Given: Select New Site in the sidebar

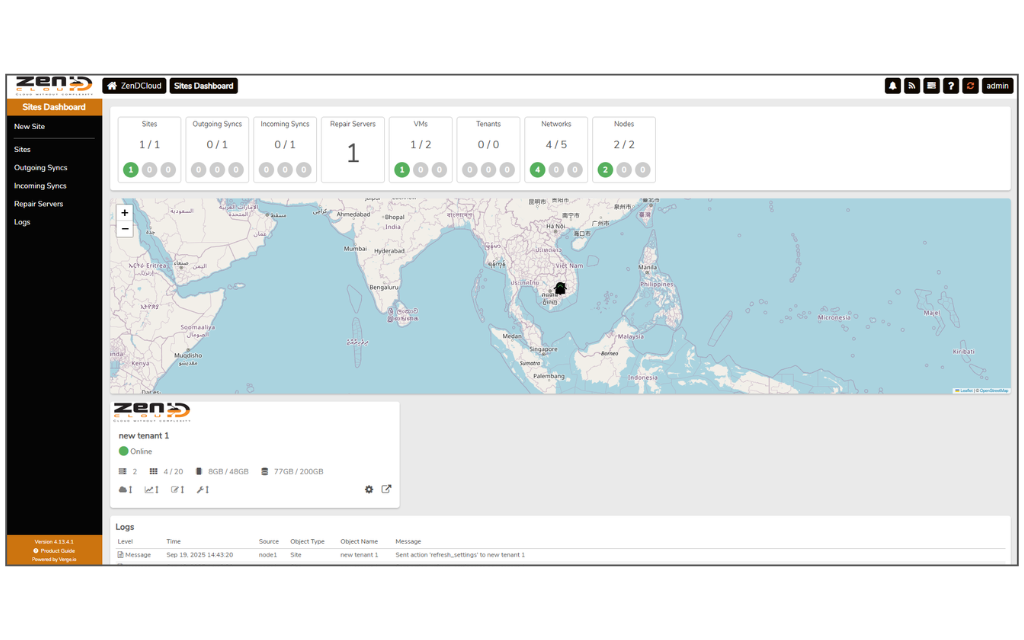Looking at the screenshot, I should 29,127.
